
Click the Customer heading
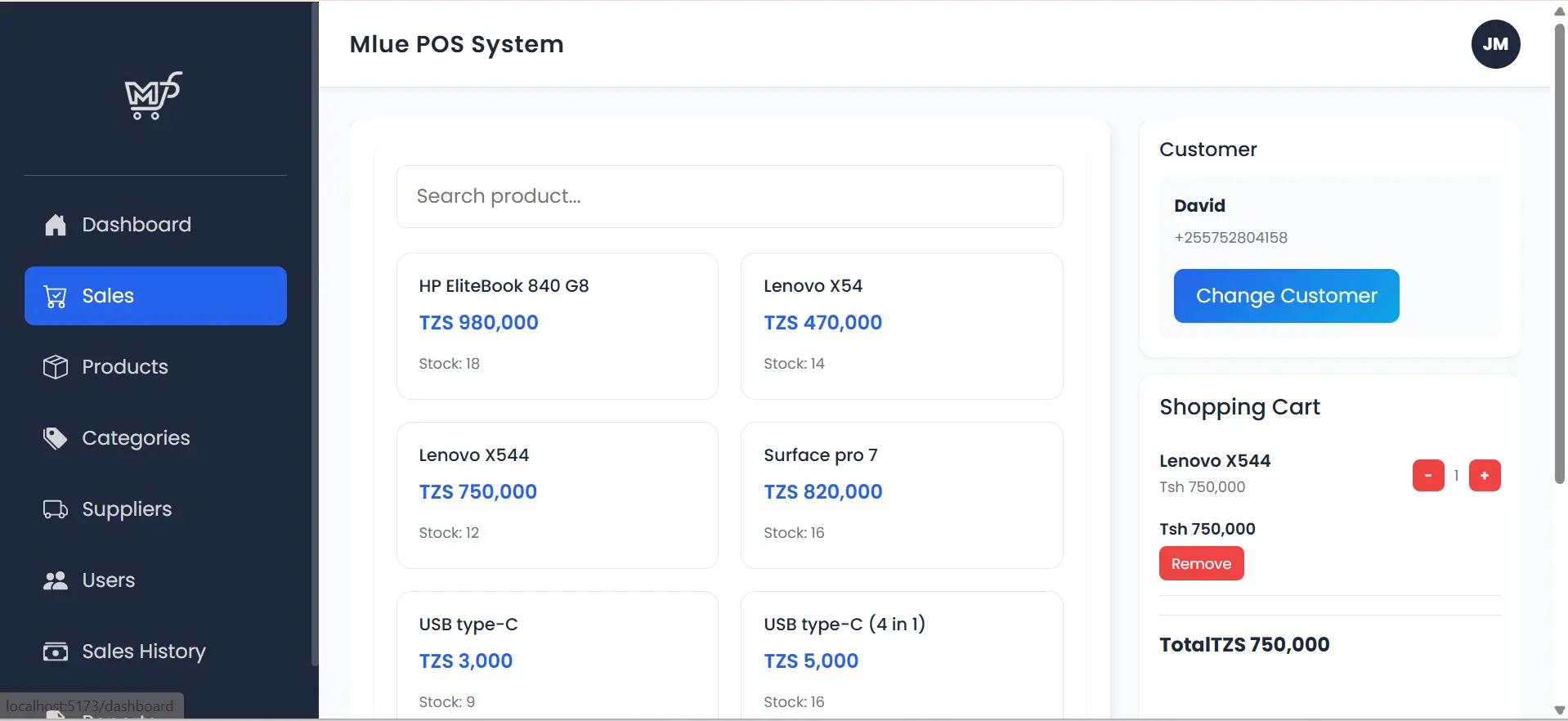coord(1207,150)
